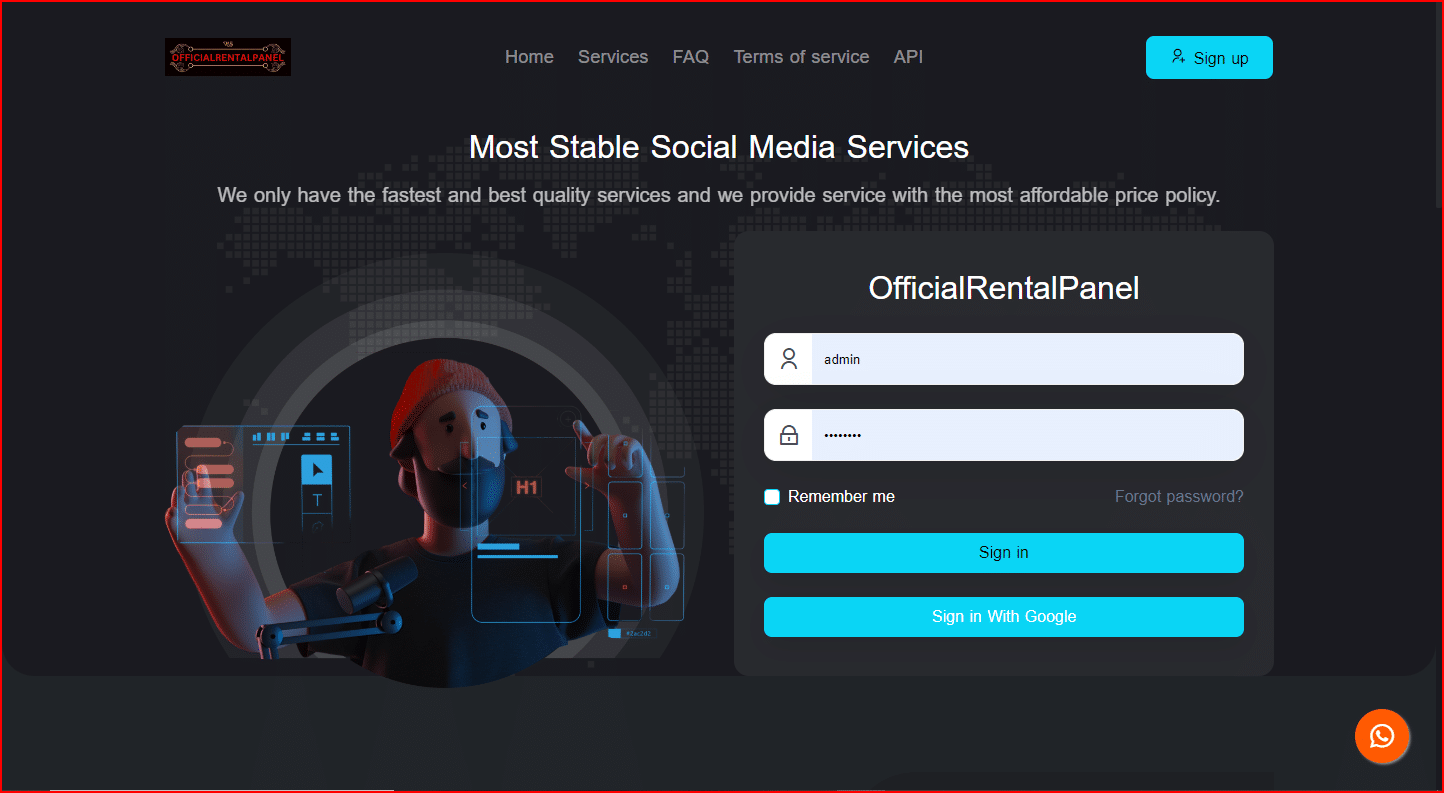Focus the username field containing admin
The image size is (1444, 793).
[1026, 359]
